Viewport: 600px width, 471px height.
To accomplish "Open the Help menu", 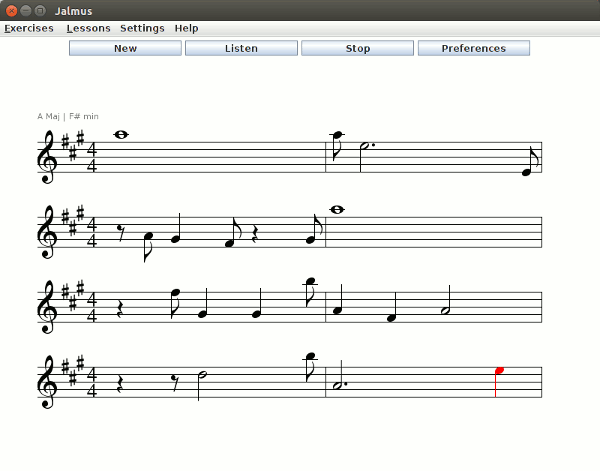I will [x=186, y=28].
